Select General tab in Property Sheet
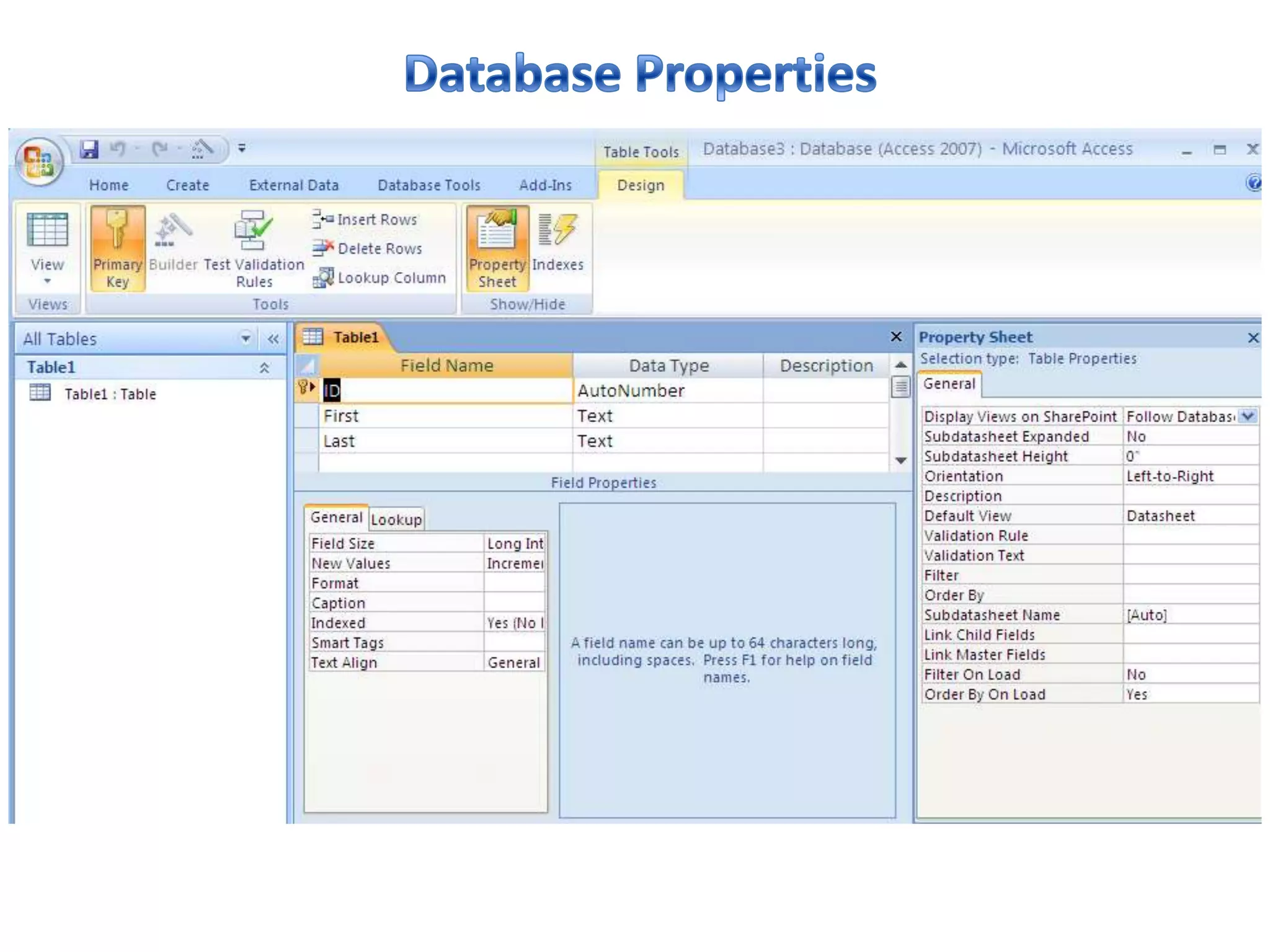The height and width of the screenshot is (952, 1270). coord(949,384)
